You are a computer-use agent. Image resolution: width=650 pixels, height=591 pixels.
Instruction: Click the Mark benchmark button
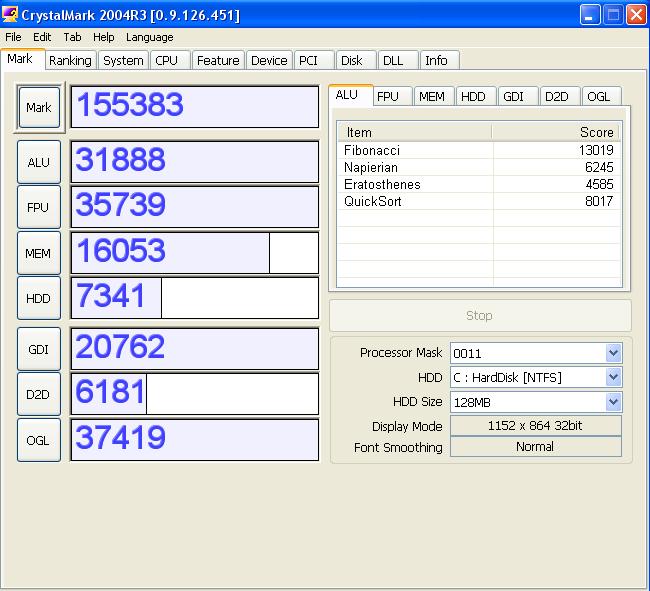coord(39,107)
